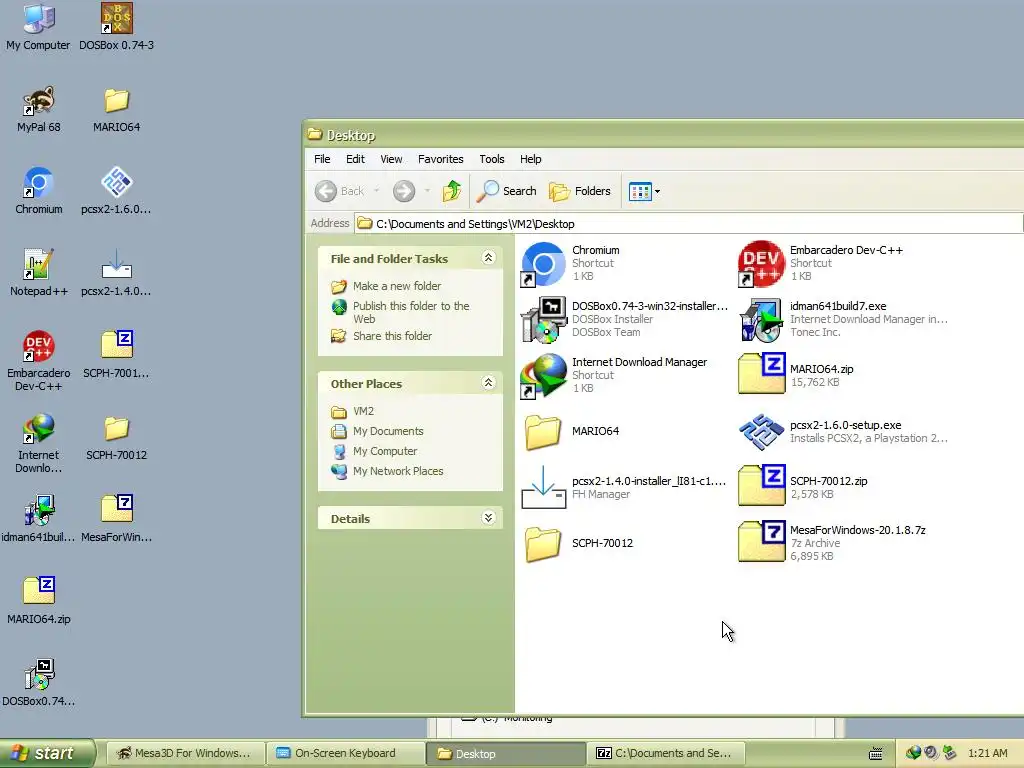Select pcsx2-1.4.0 installer desktop icon
Screen dimensions: 1024x768
116,273
